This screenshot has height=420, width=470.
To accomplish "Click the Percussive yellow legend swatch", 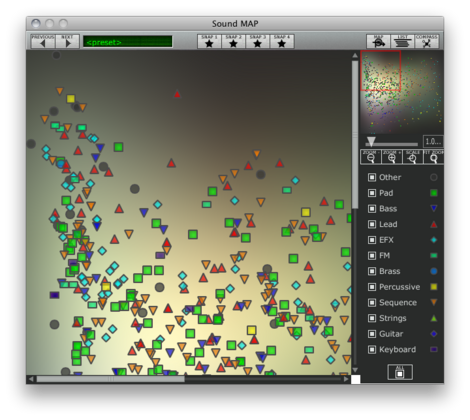I will (434, 287).
